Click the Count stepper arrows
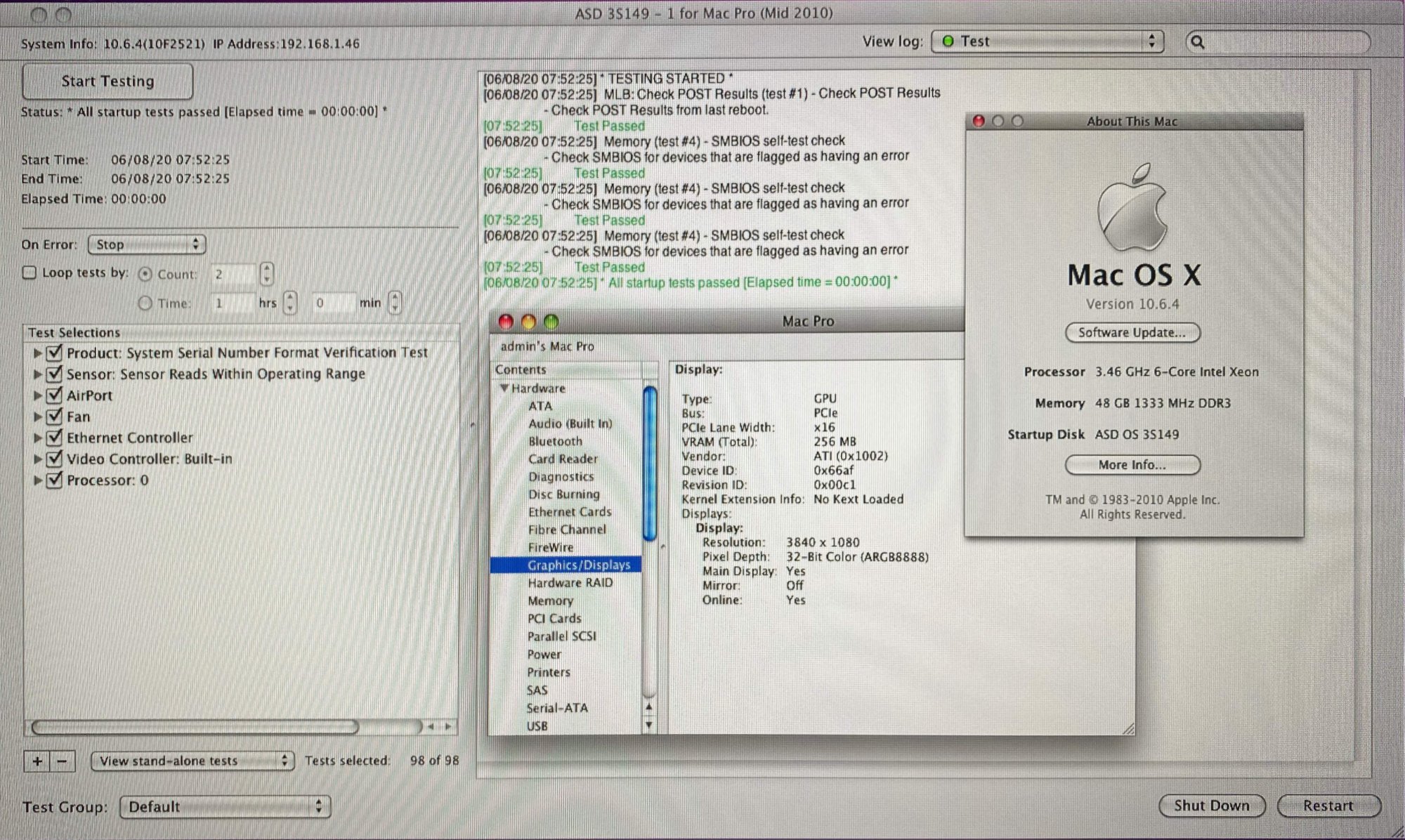1405x840 pixels. tap(266, 274)
